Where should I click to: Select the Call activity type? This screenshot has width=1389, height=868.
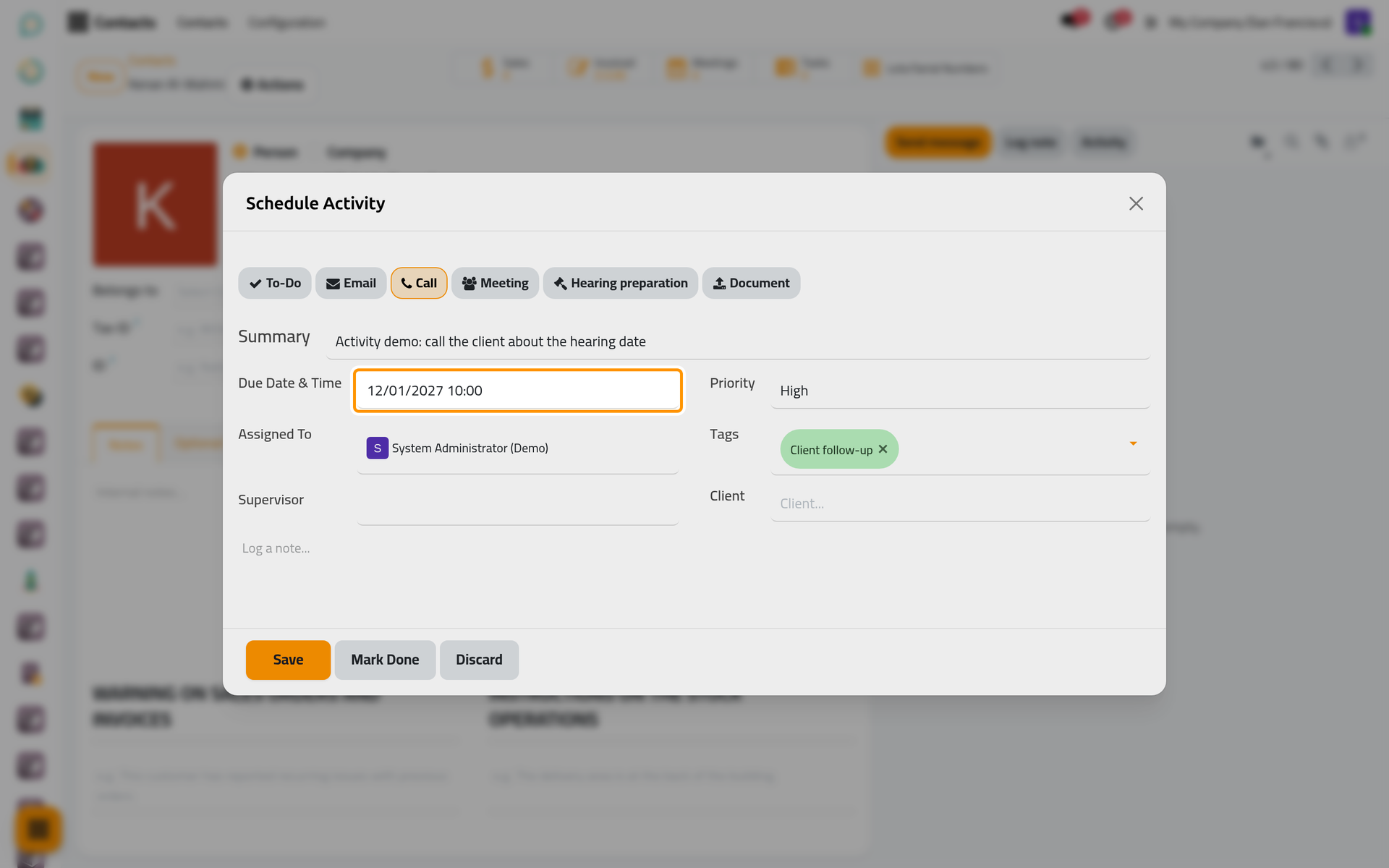pos(419,283)
